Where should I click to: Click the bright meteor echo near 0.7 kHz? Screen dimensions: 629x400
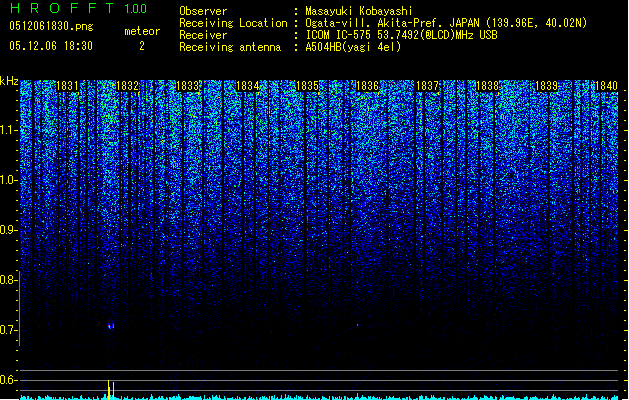click(111, 326)
